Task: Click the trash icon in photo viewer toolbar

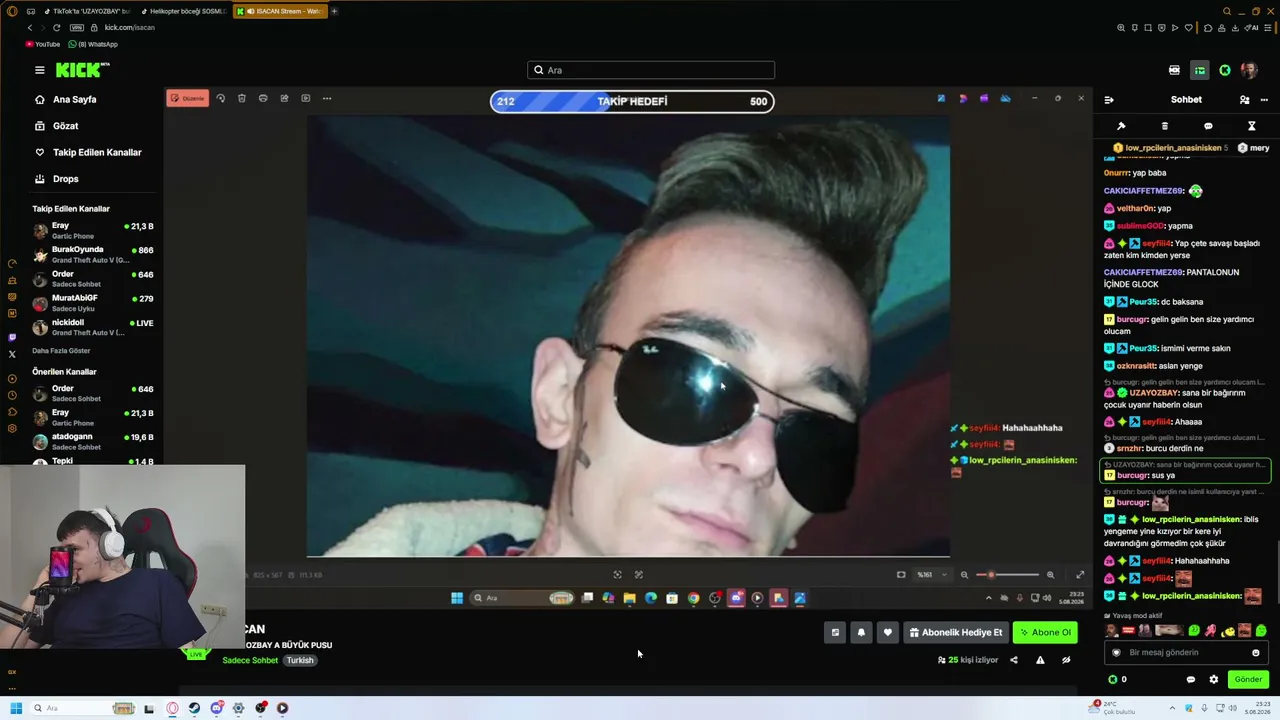Action: (242, 98)
